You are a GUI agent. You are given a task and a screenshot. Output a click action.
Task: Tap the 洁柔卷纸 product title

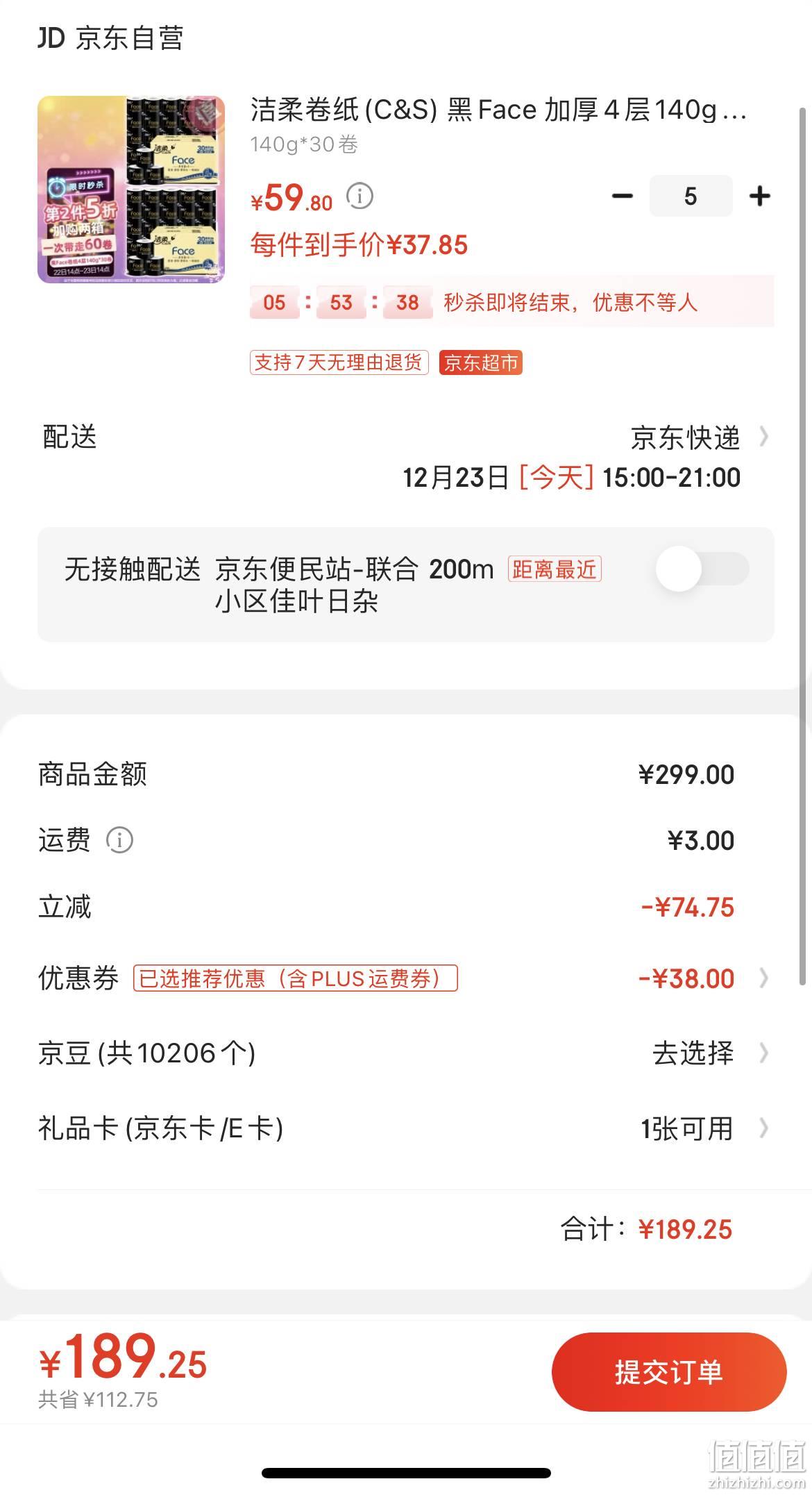point(498,110)
